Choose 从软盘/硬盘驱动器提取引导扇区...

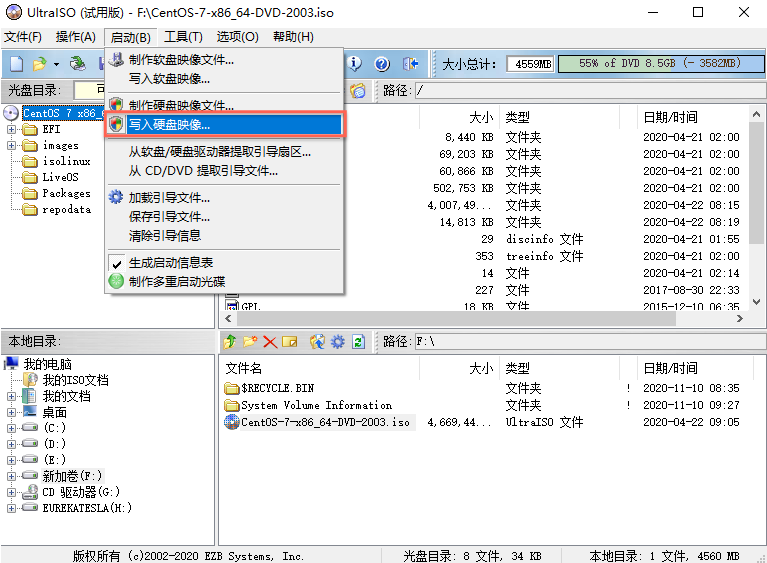[x=225, y=152]
